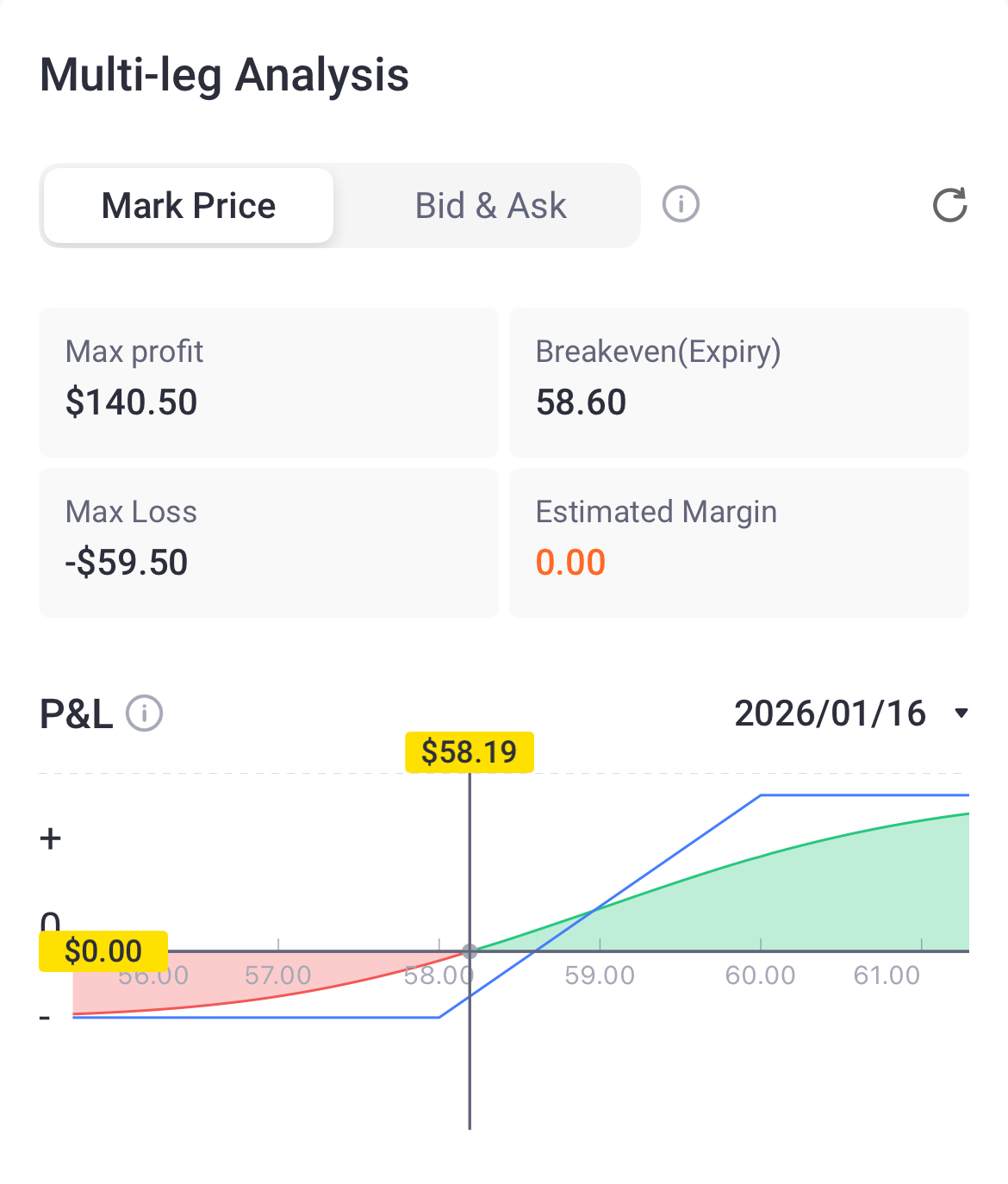Screen dimensions: 1008x1184
Task: Click the 61.00 x-axis price label
Action: [887, 975]
